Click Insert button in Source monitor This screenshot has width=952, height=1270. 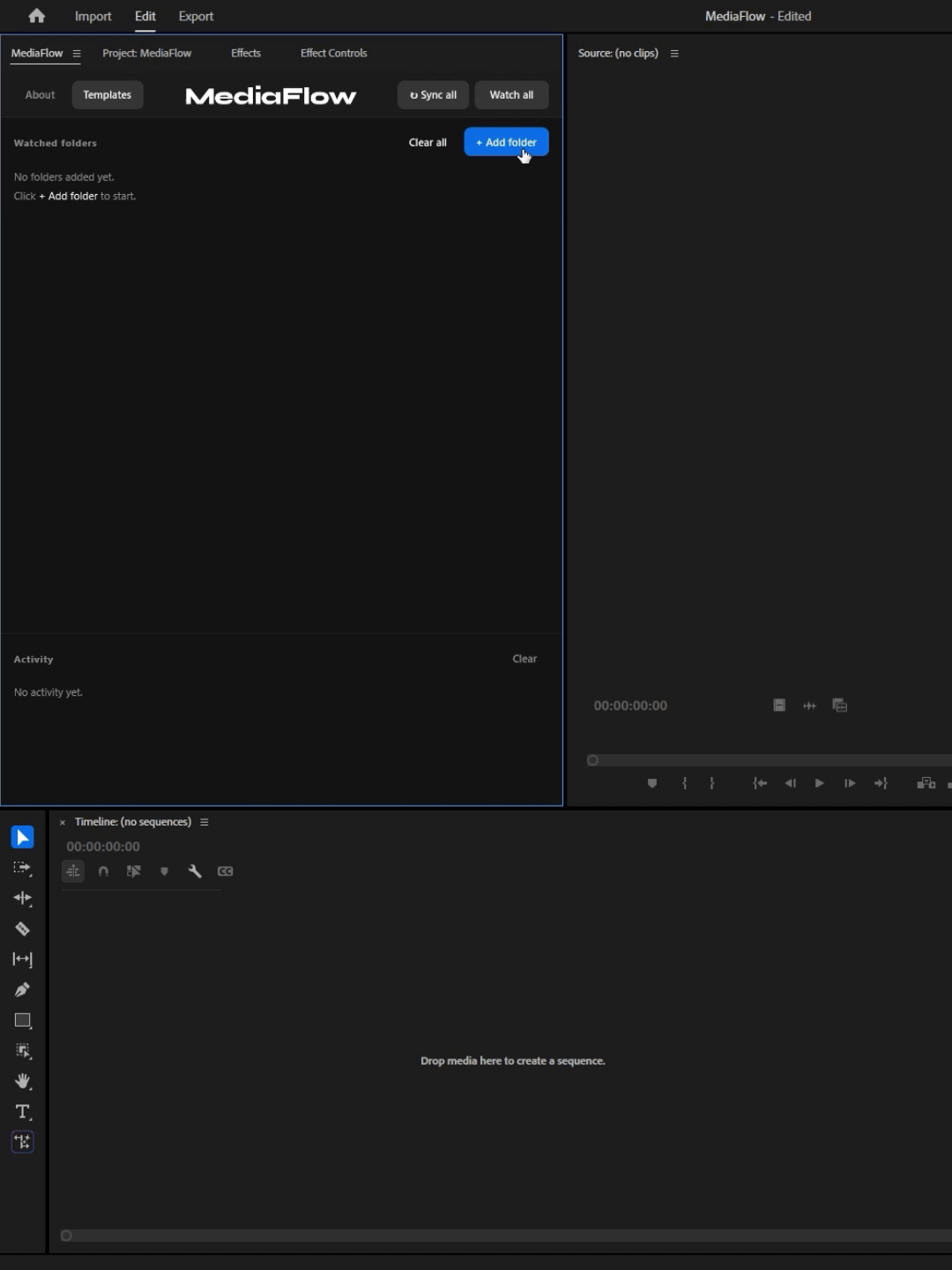coord(926,783)
